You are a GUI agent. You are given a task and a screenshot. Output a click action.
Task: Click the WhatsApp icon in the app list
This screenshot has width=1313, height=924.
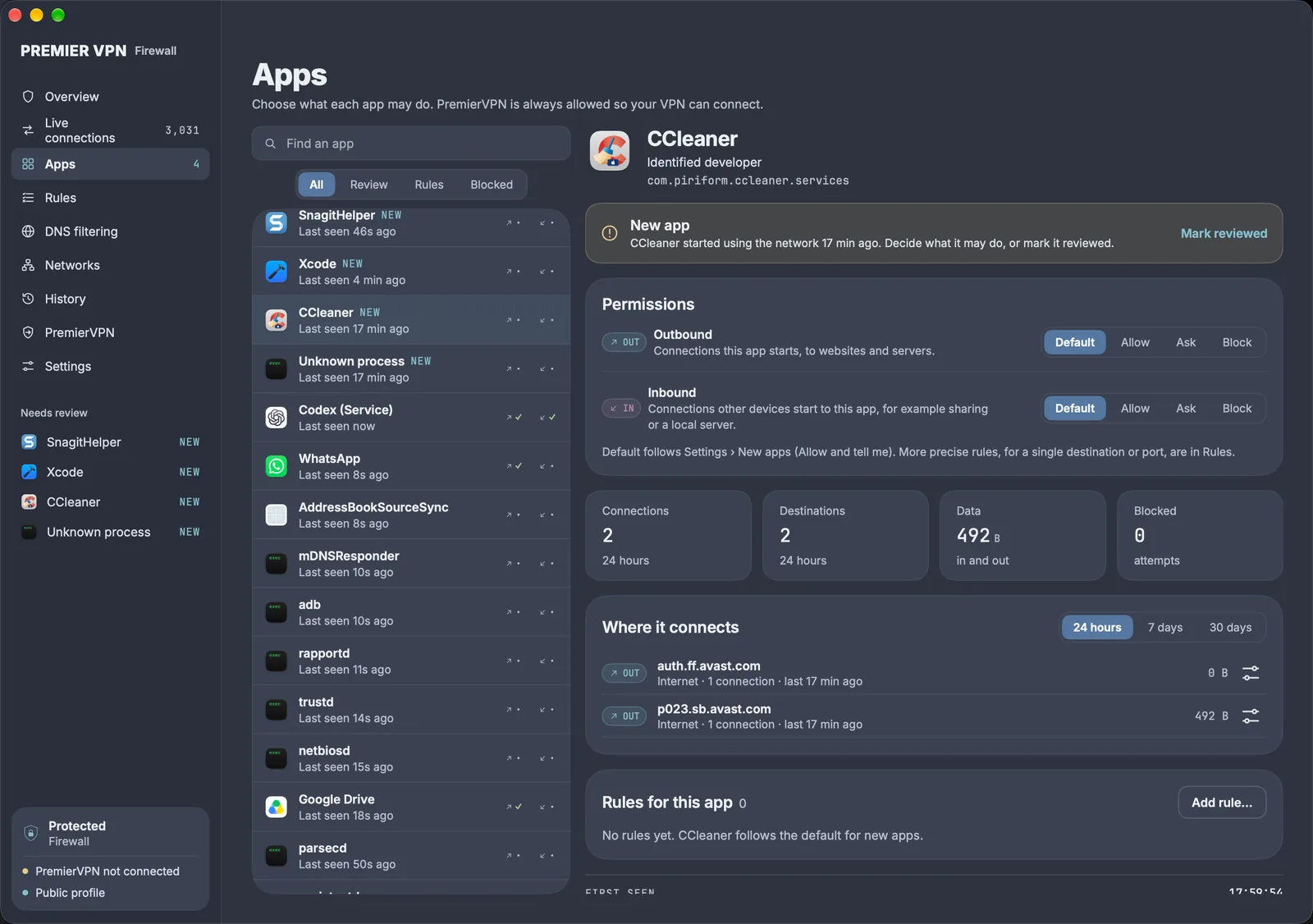click(x=277, y=466)
